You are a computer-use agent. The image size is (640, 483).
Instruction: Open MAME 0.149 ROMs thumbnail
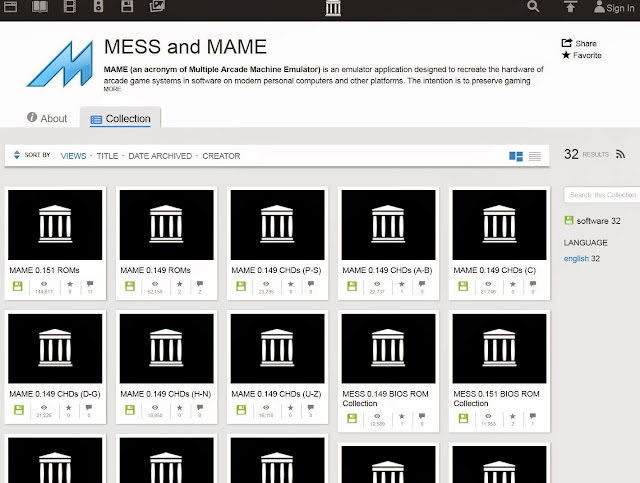[167, 225]
